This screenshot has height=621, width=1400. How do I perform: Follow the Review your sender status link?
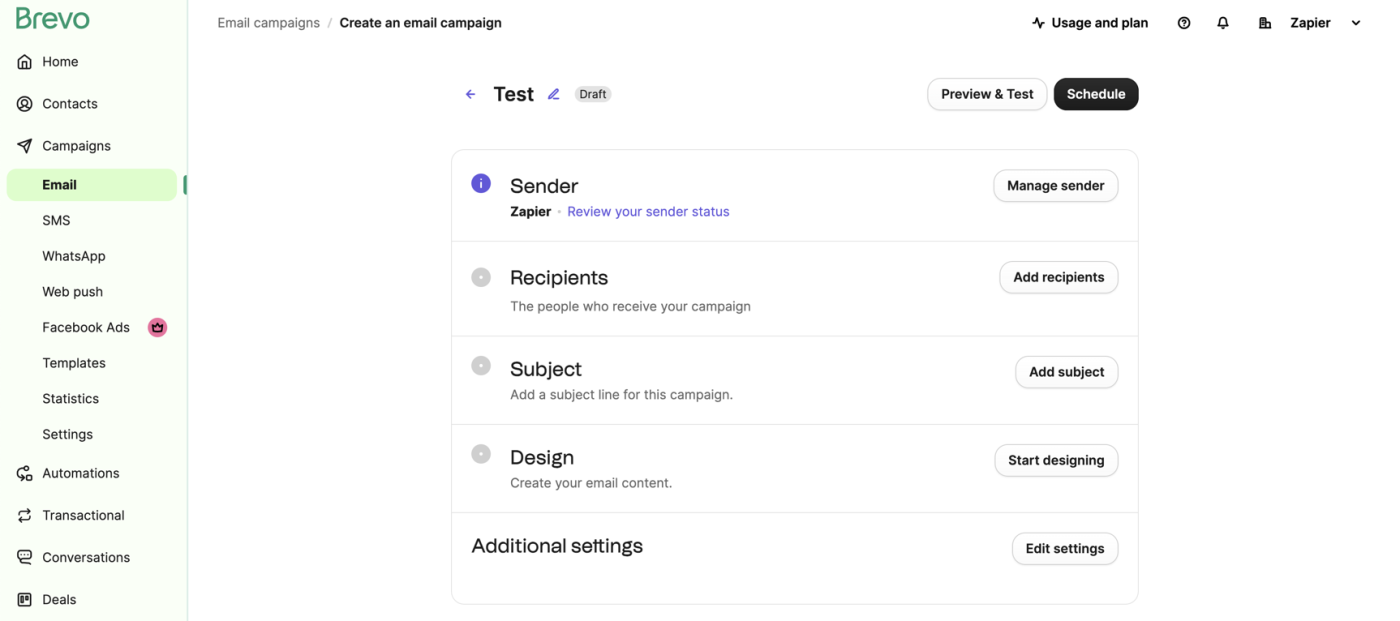pyautogui.click(x=648, y=212)
